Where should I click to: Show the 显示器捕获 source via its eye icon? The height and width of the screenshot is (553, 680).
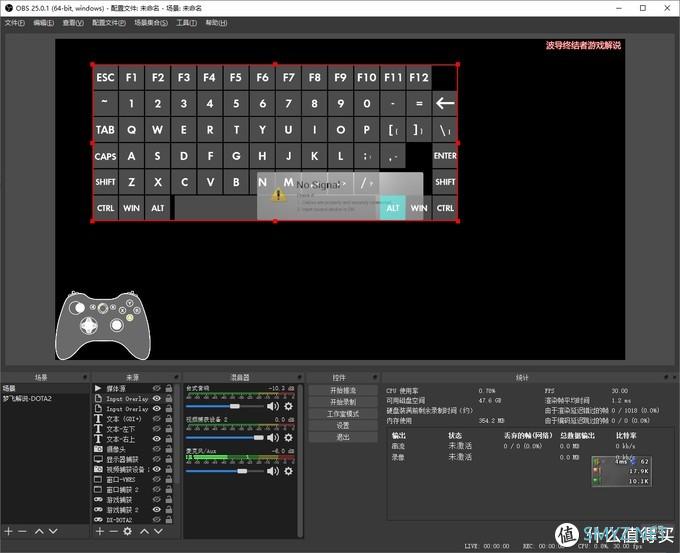point(157,459)
